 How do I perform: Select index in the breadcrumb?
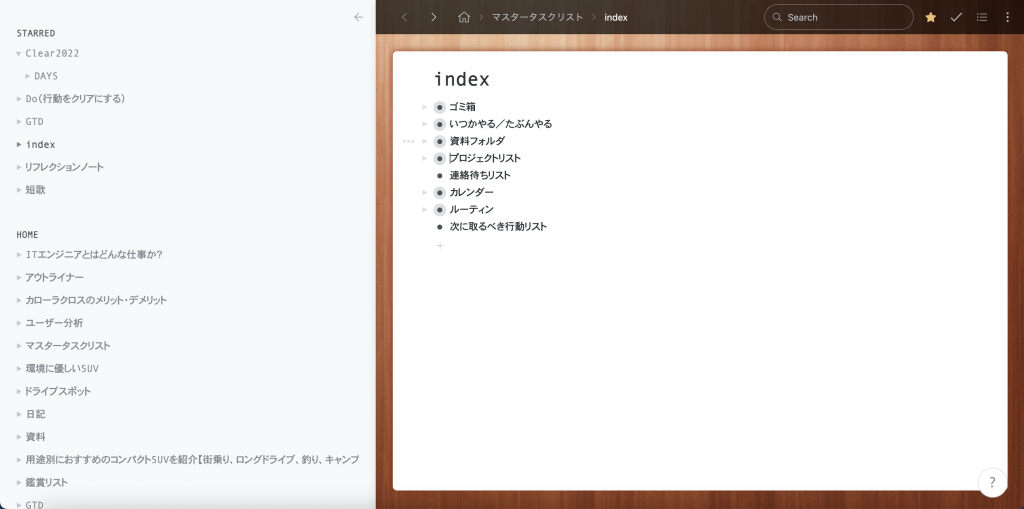coord(616,18)
